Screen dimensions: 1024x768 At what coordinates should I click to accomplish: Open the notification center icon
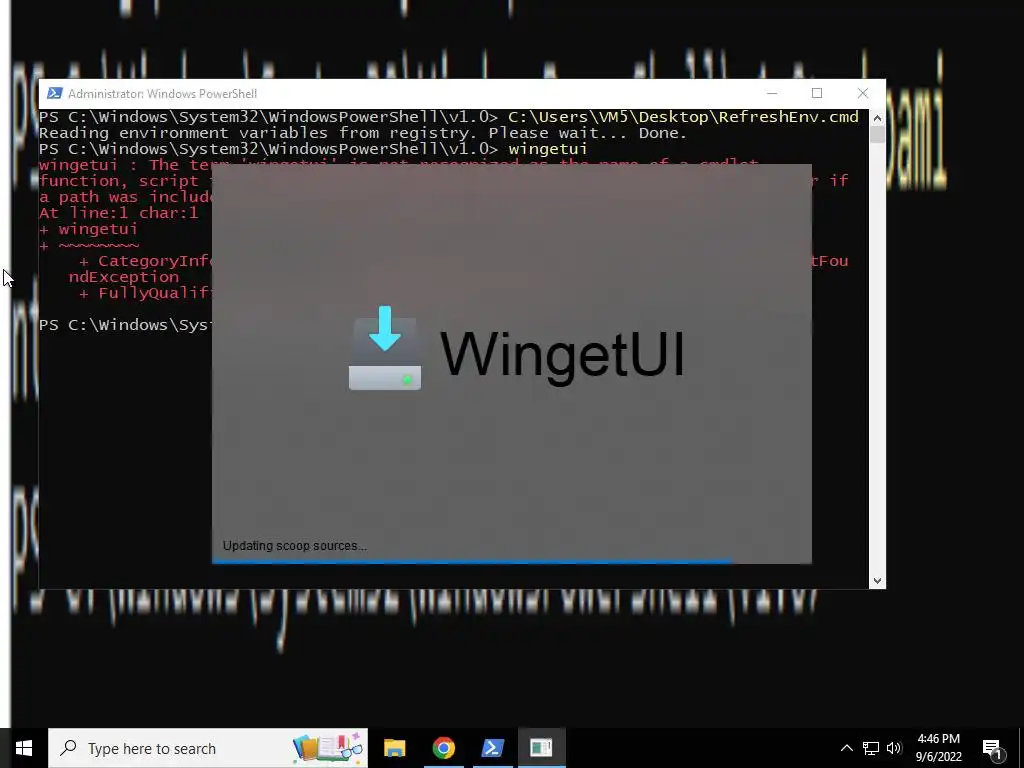[992, 748]
